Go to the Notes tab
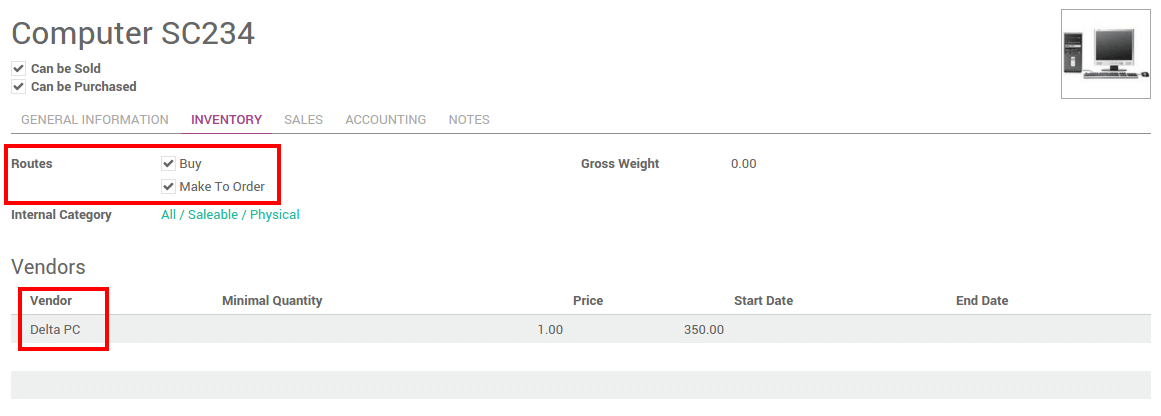Viewport: 1161px width, 416px height. pyautogui.click(x=469, y=120)
